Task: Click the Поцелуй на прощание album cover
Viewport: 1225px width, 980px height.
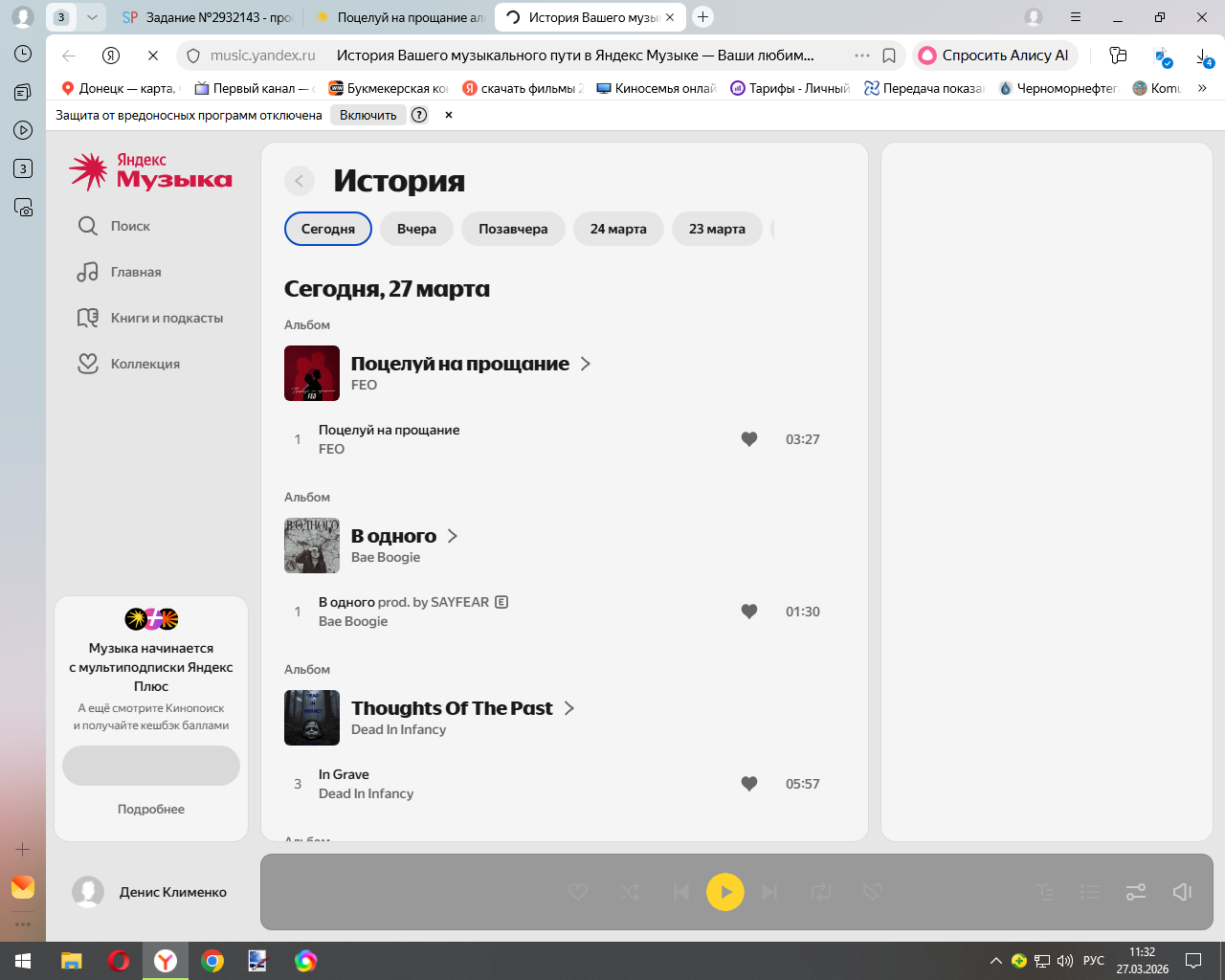Action: (x=312, y=373)
